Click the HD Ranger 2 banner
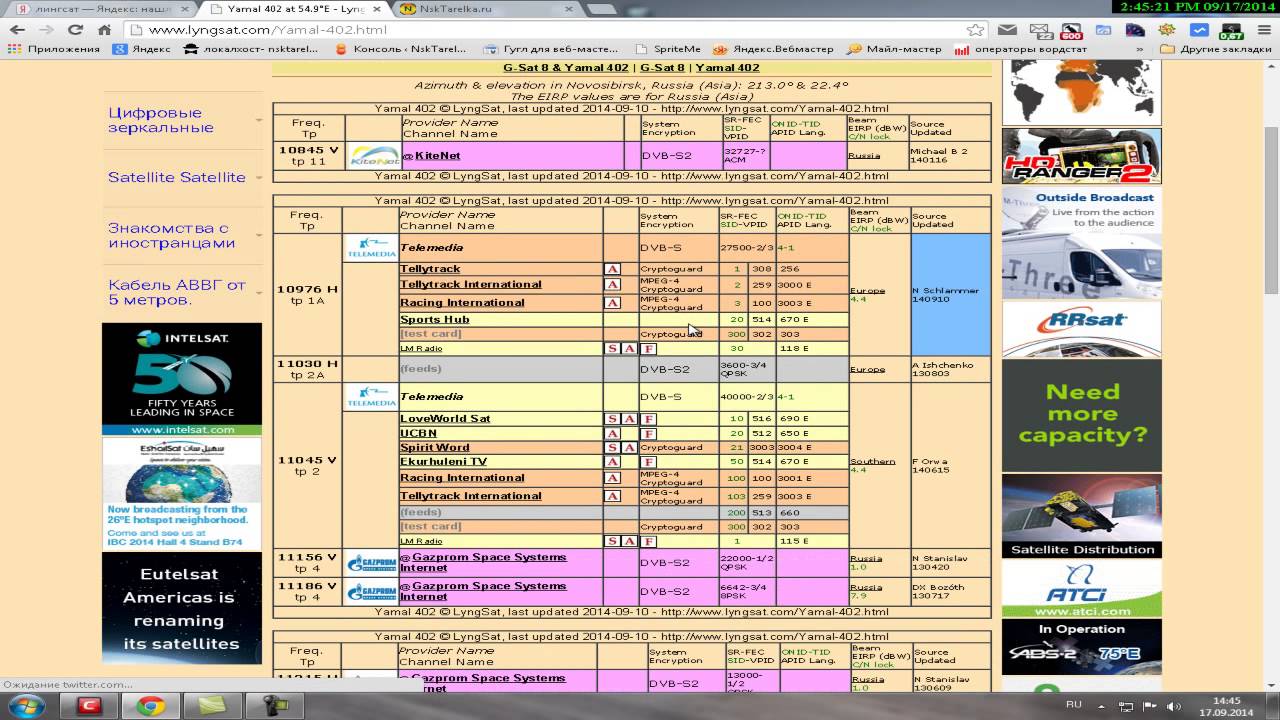 click(1082, 156)
